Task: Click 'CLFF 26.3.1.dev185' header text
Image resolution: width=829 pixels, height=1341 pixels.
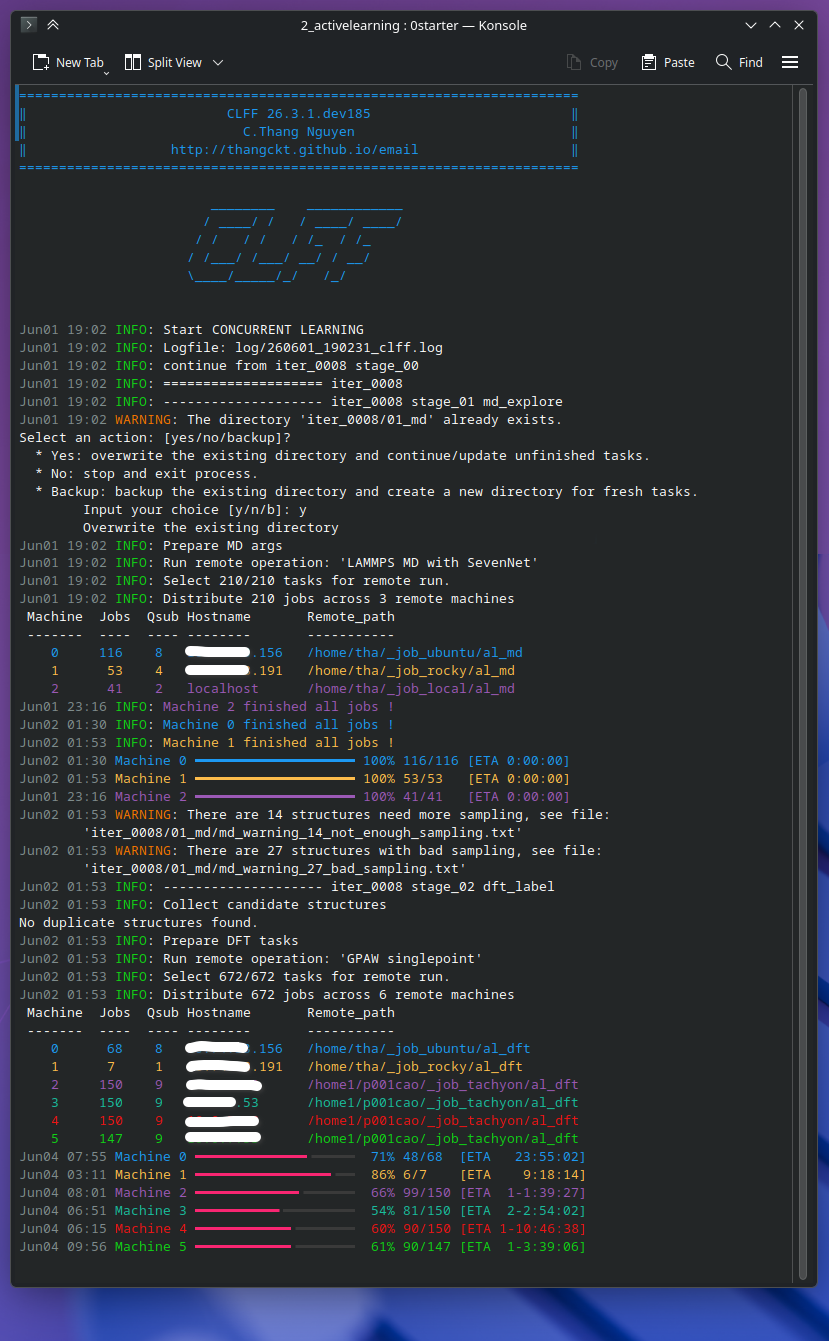Action: tap(299, 114)
